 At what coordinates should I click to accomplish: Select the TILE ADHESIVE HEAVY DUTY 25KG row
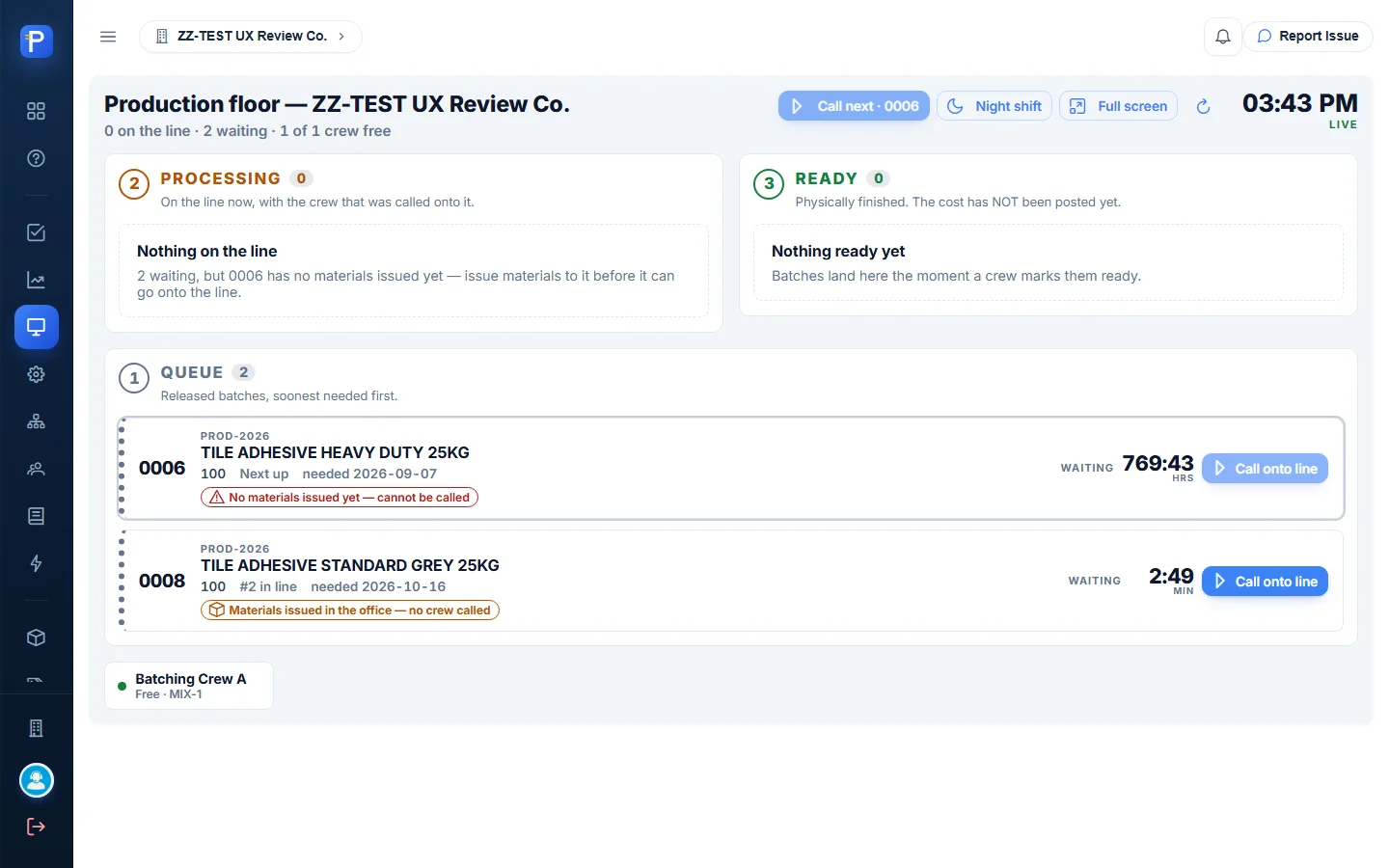click(731, 469)
